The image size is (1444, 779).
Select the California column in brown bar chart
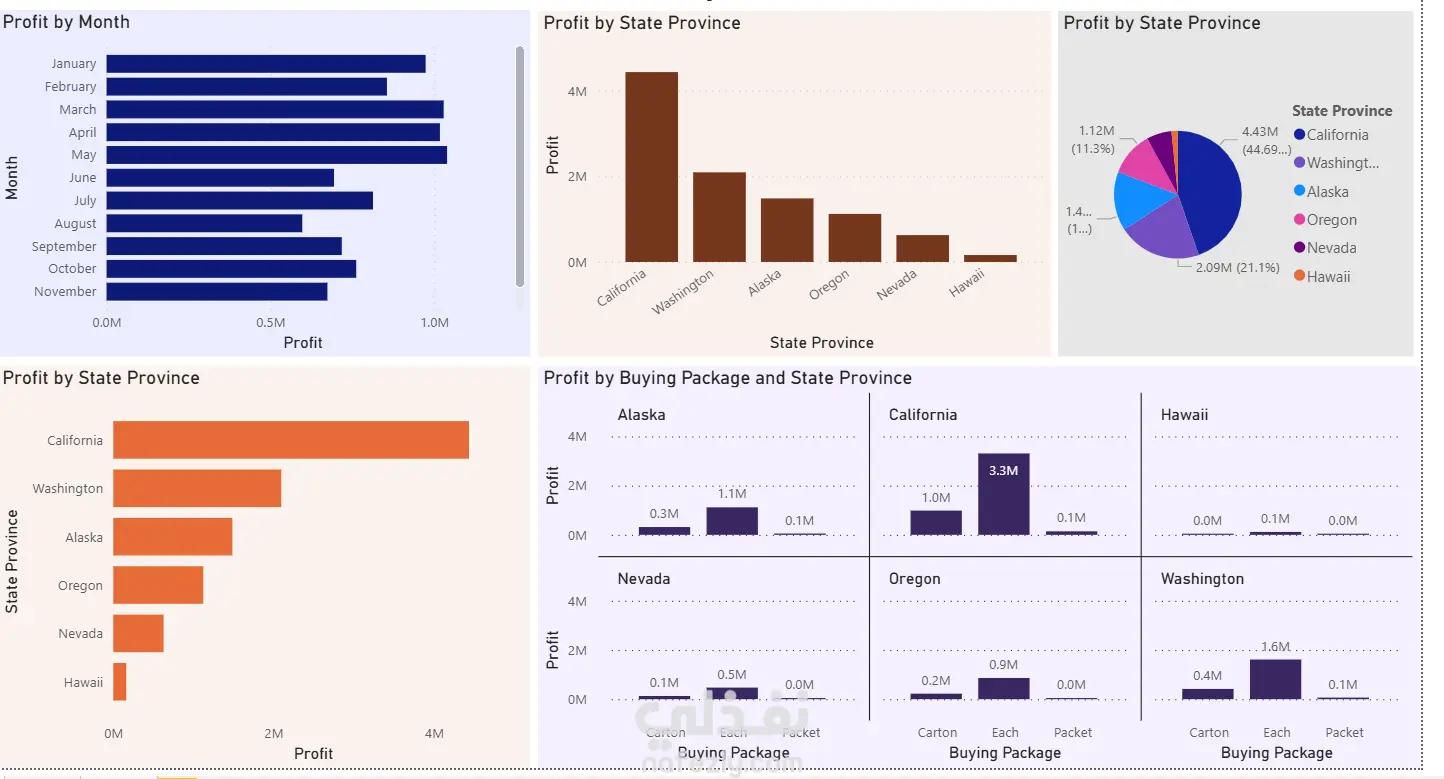652,167
